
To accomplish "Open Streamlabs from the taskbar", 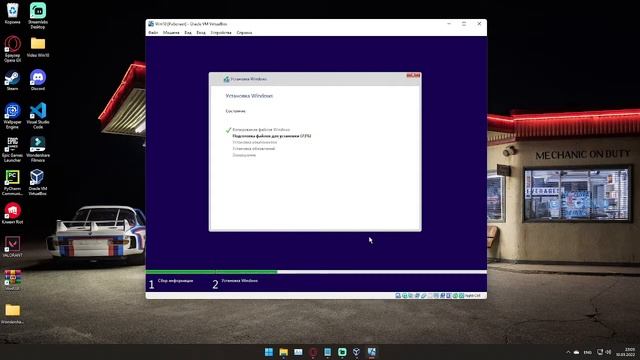I will pyautogui.click(x=342, y=352).
